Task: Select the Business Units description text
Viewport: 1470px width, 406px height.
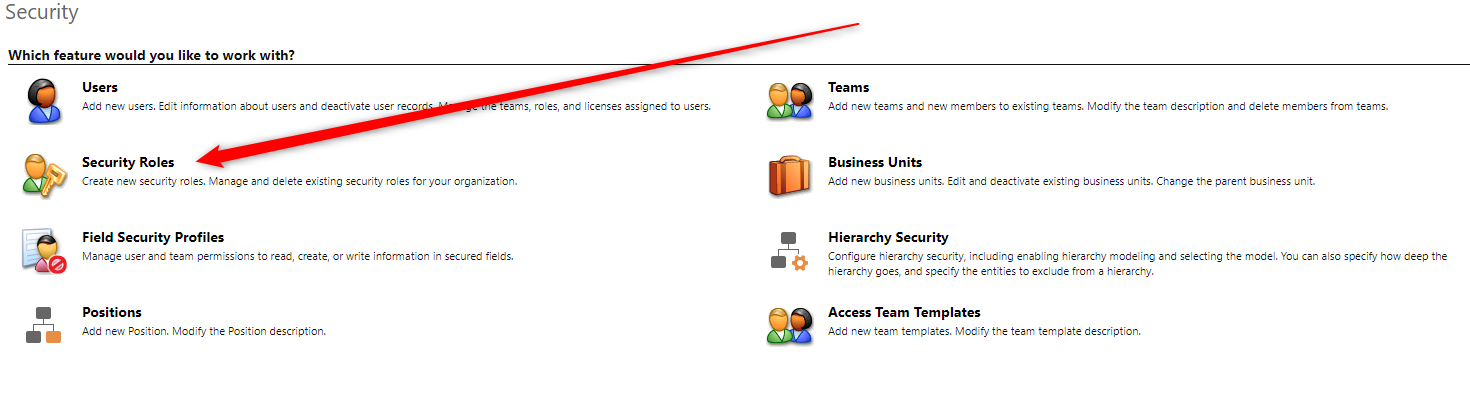Action: click(1072, 181)
